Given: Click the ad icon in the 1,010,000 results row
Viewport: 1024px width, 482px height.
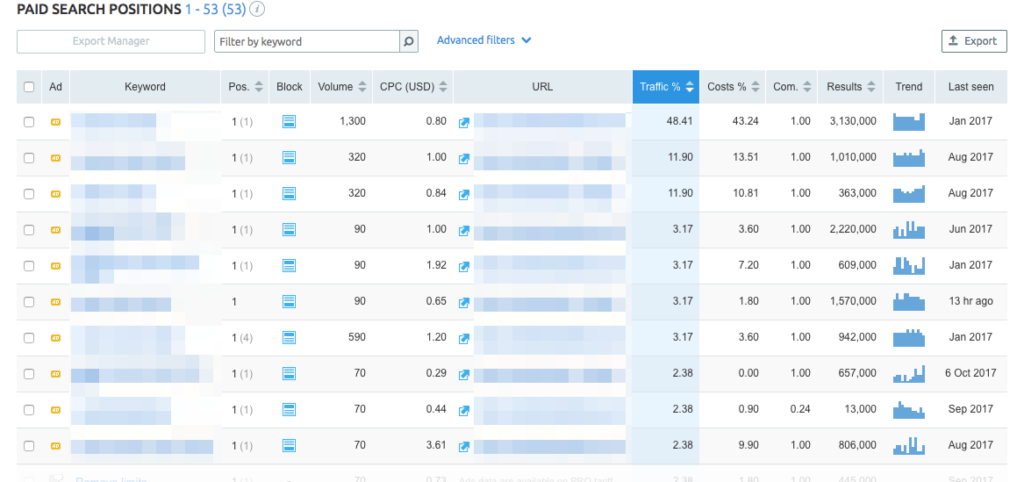Looking at the screenshot, I should (56, 157).
